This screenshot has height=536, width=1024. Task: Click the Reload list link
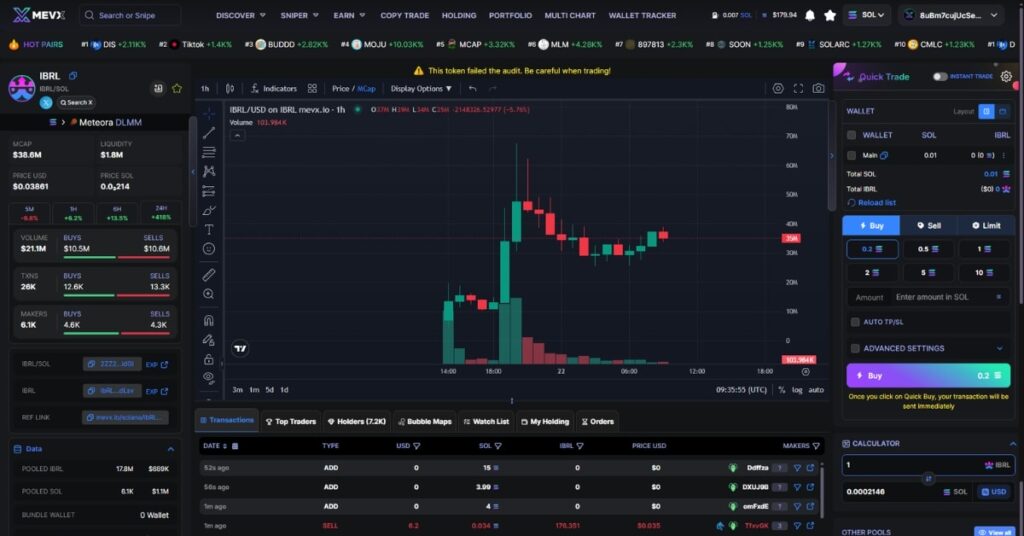pos(871,203)
